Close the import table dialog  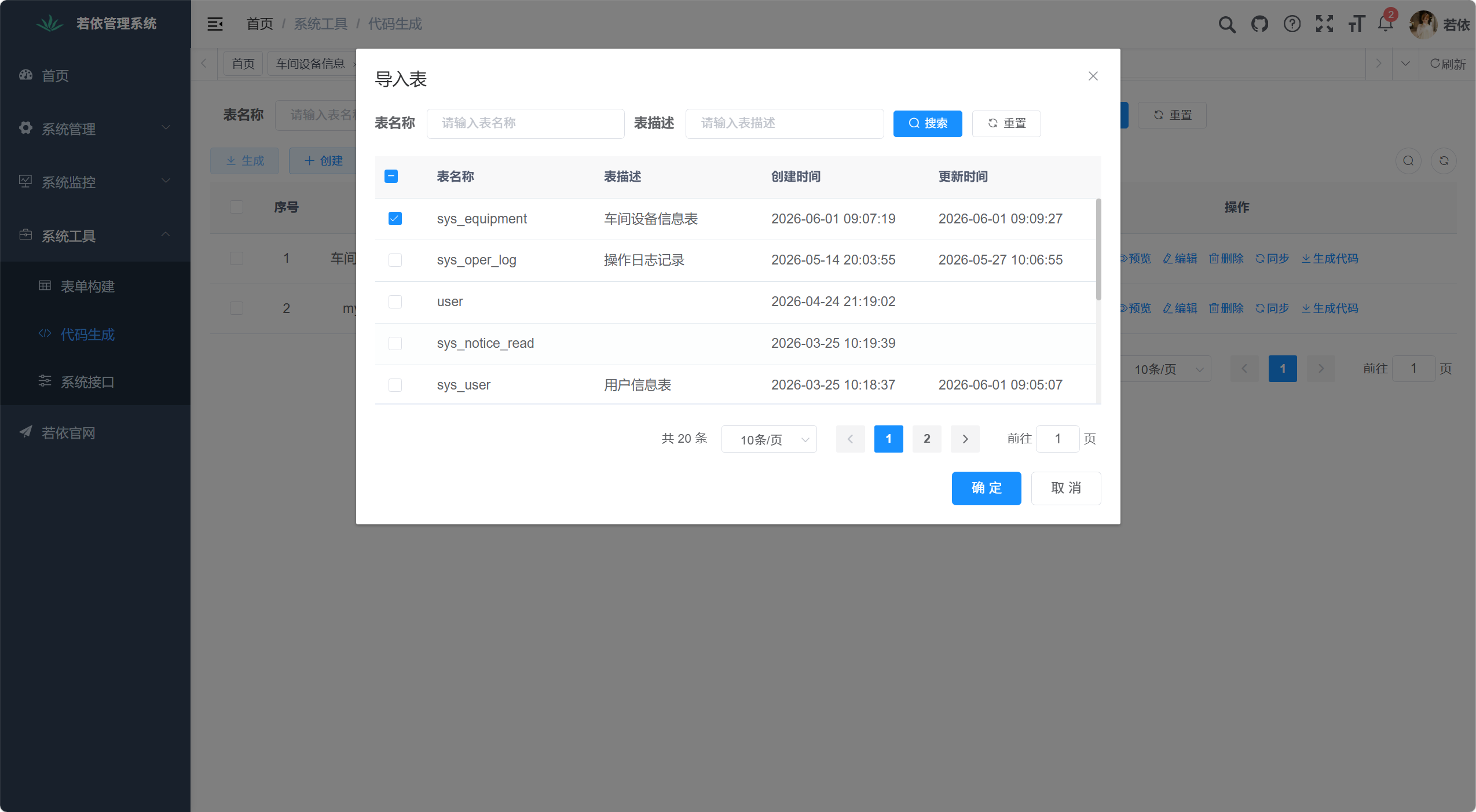1093,76
